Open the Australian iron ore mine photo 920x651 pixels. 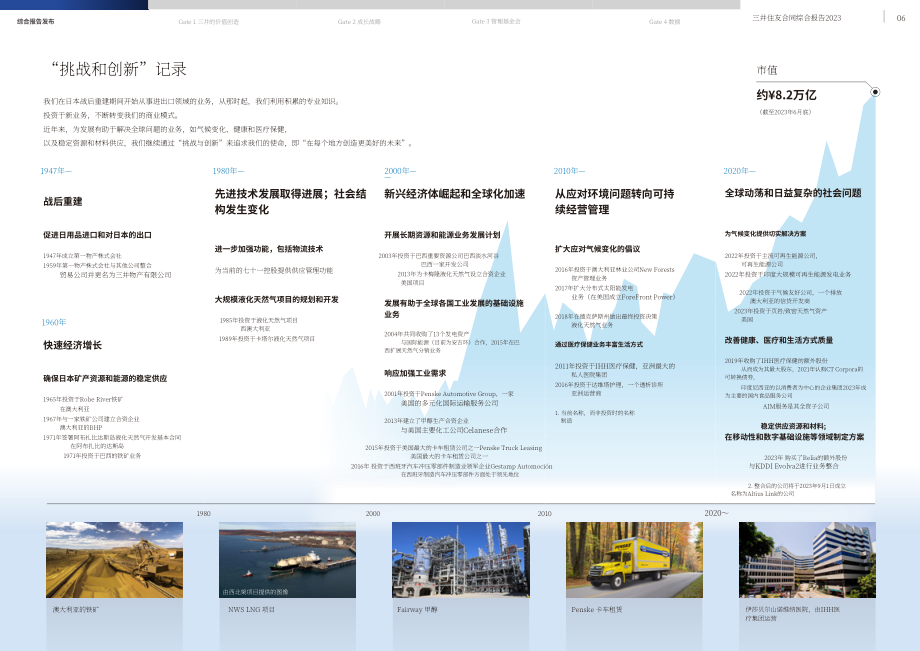(x=114, y=560)
